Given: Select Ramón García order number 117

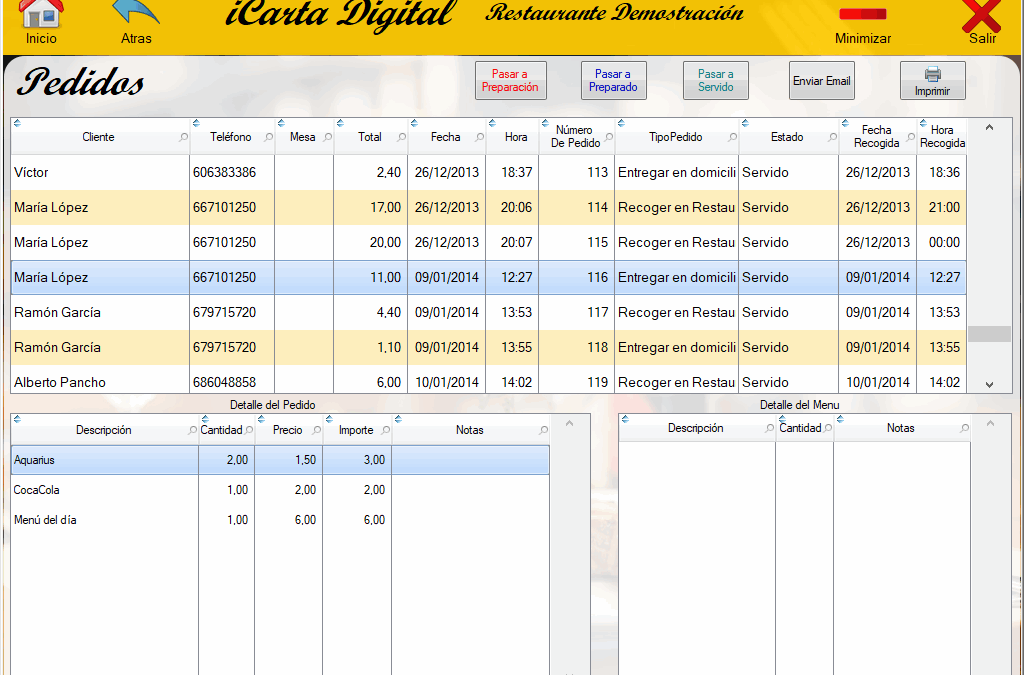Looking at the screenshot, I should point(488,313).
